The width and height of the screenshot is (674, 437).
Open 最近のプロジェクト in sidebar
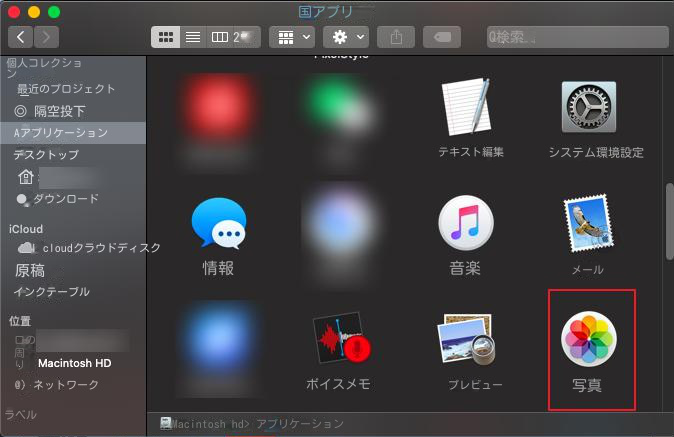point(66,89)
